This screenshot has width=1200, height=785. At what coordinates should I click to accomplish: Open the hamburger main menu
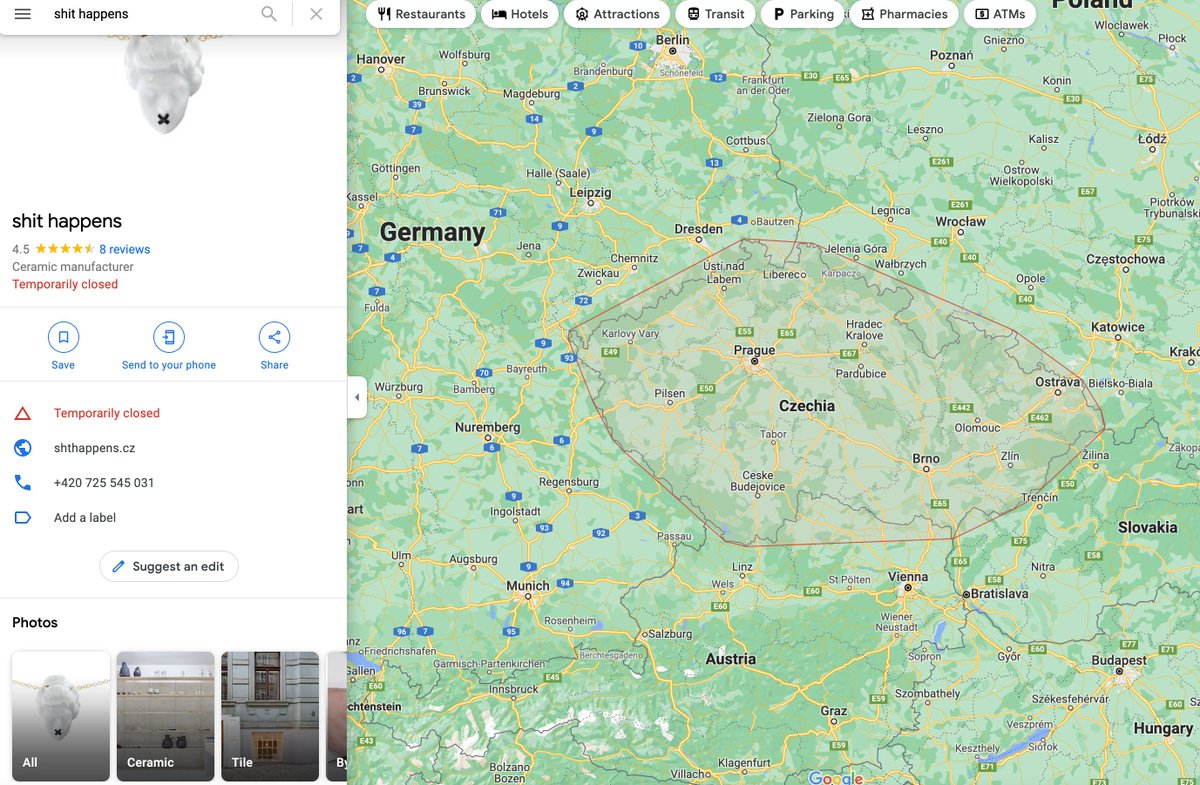[x=22, y=14]
